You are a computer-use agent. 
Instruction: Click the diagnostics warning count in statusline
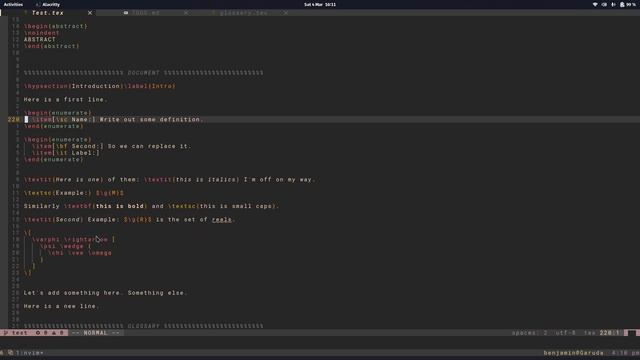(58, 333)
